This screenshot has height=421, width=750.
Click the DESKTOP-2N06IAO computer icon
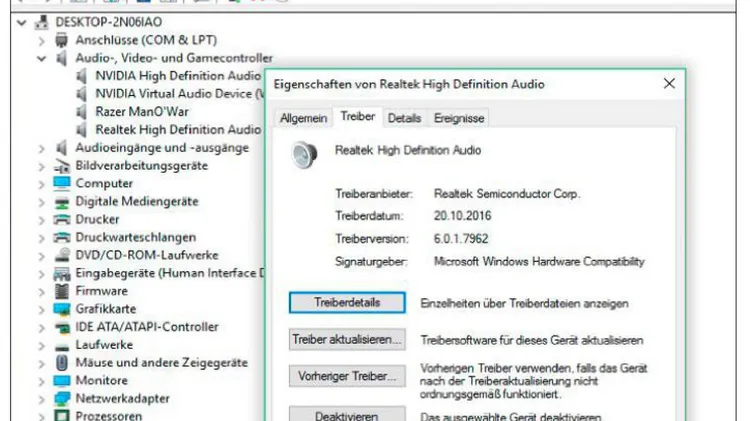(x=42, y=22)
